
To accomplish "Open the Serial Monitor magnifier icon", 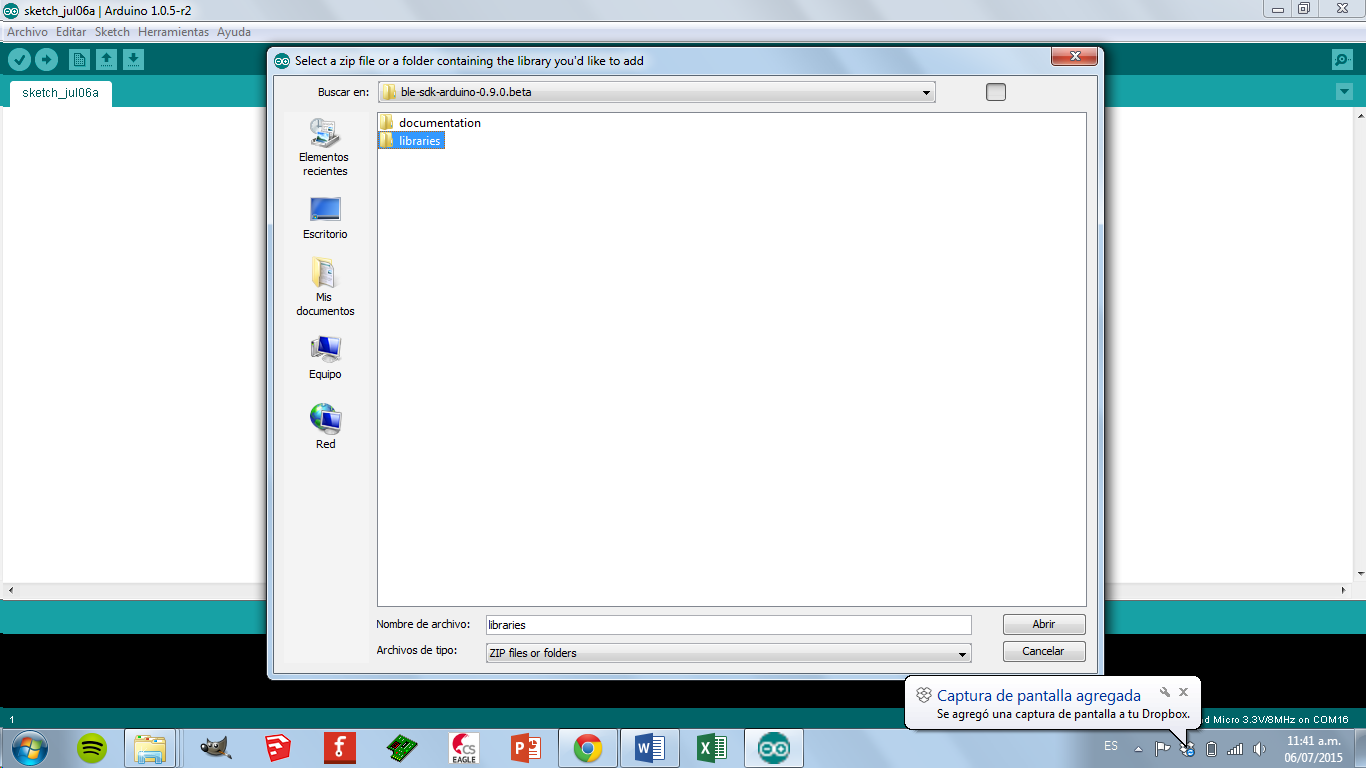I will pyautogui.click(x=1343, y=60).
